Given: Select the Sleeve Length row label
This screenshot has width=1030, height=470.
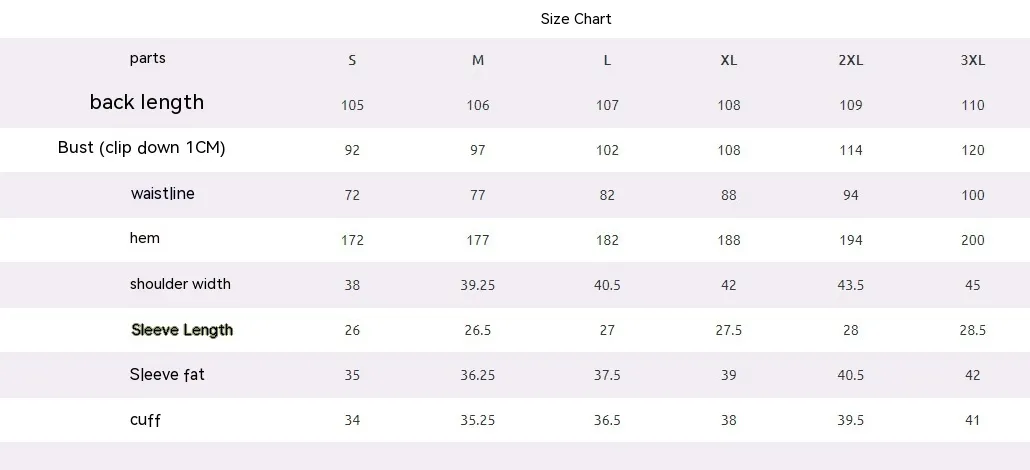Looking at the screenshot, I should click(x=182, y=330).
